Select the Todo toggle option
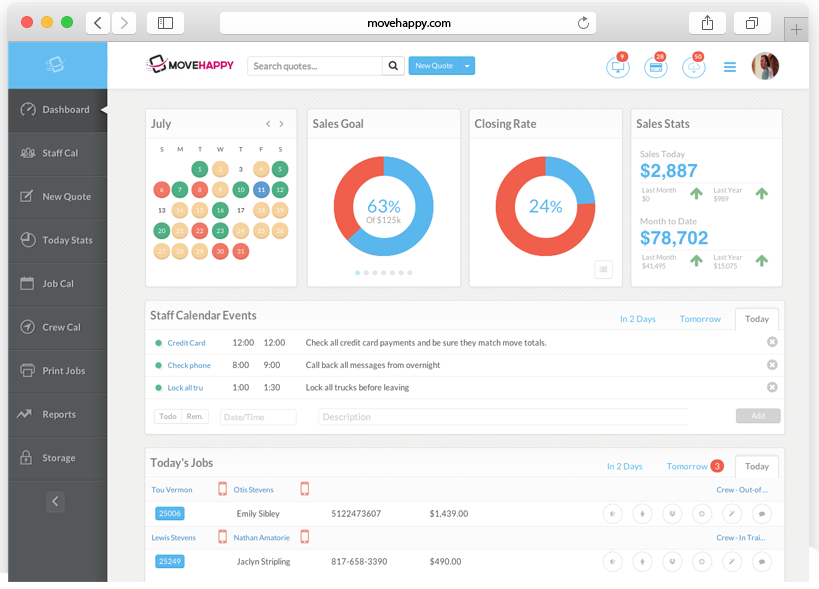The height and width of the screenshot is (589, 819). [x=168, y=416]
